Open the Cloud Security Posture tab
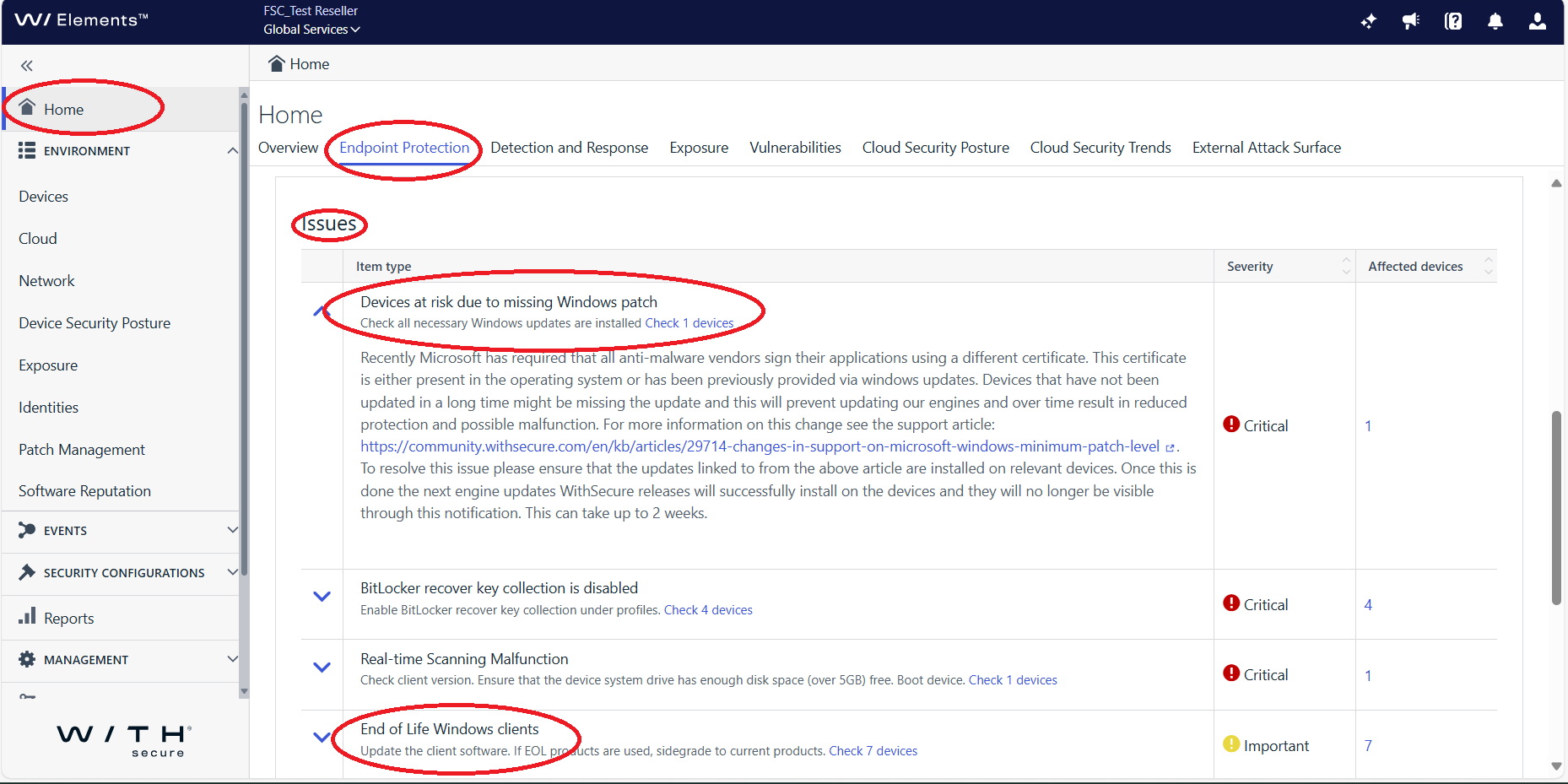 pos(935,148)
